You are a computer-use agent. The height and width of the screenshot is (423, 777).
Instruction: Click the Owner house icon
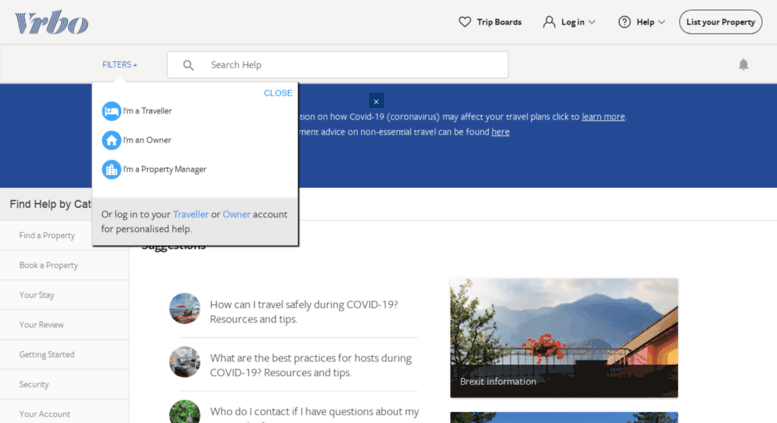coord(111,140)
